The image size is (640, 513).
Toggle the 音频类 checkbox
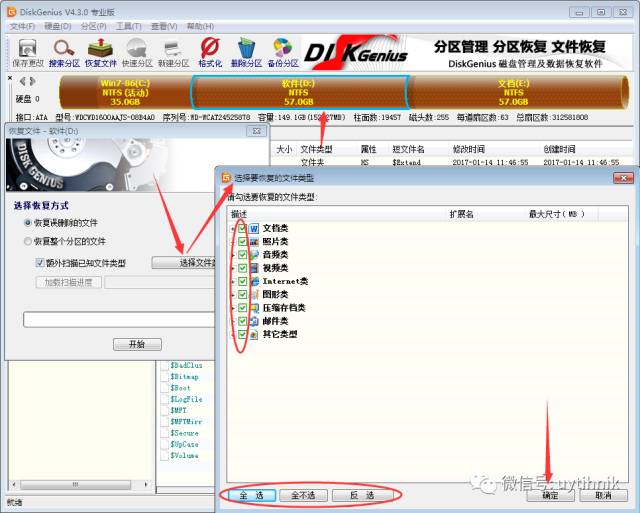pyautogui.click(x=242, y=255)
